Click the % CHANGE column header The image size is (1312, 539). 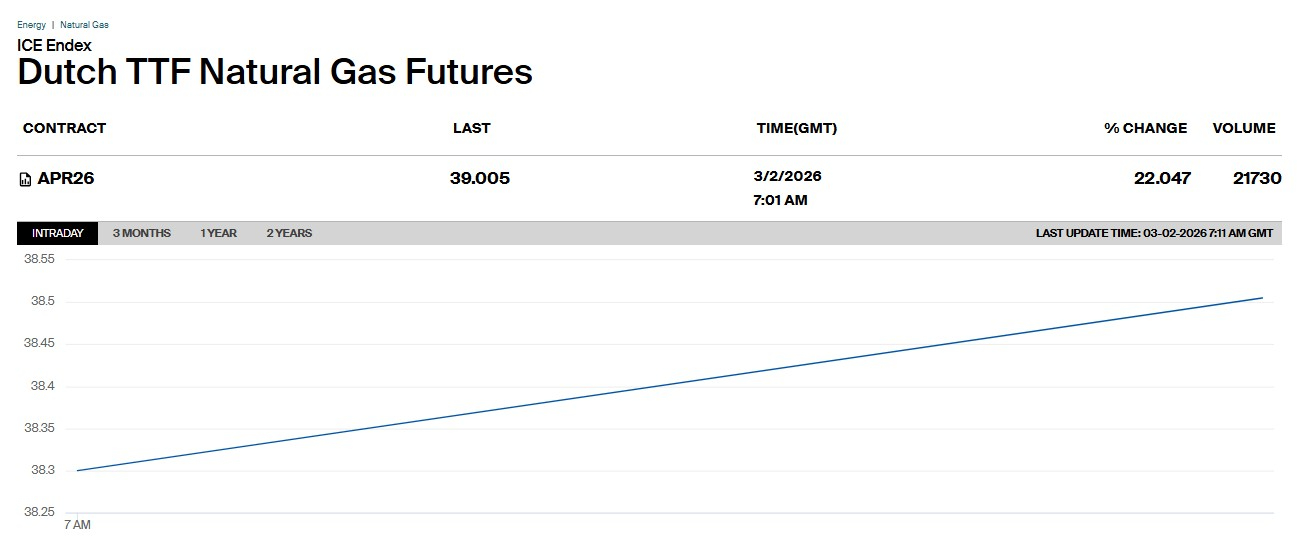coord(1145,128)
